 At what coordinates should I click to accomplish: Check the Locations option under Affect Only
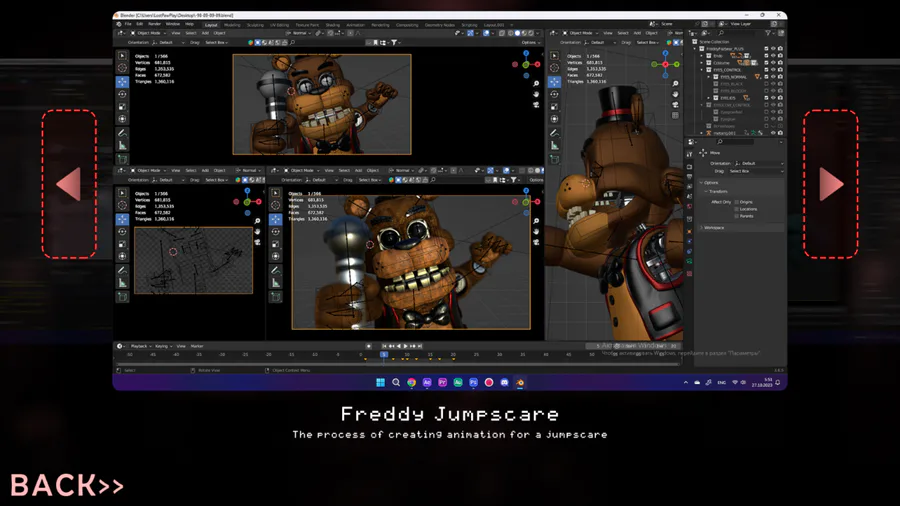[x=736, y=209]
